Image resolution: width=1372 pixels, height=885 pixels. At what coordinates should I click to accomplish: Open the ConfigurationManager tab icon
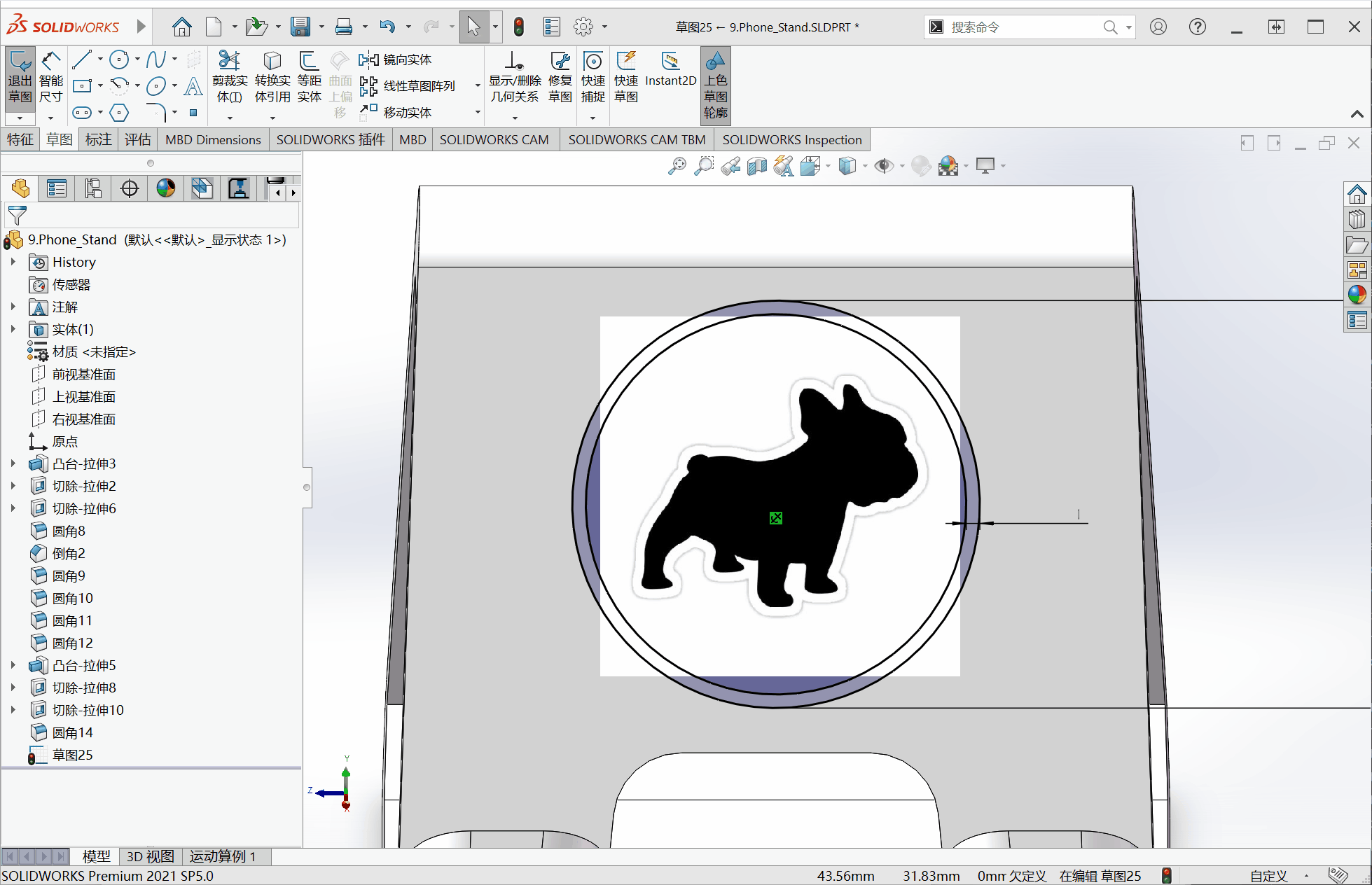click(x=93, y=188)
